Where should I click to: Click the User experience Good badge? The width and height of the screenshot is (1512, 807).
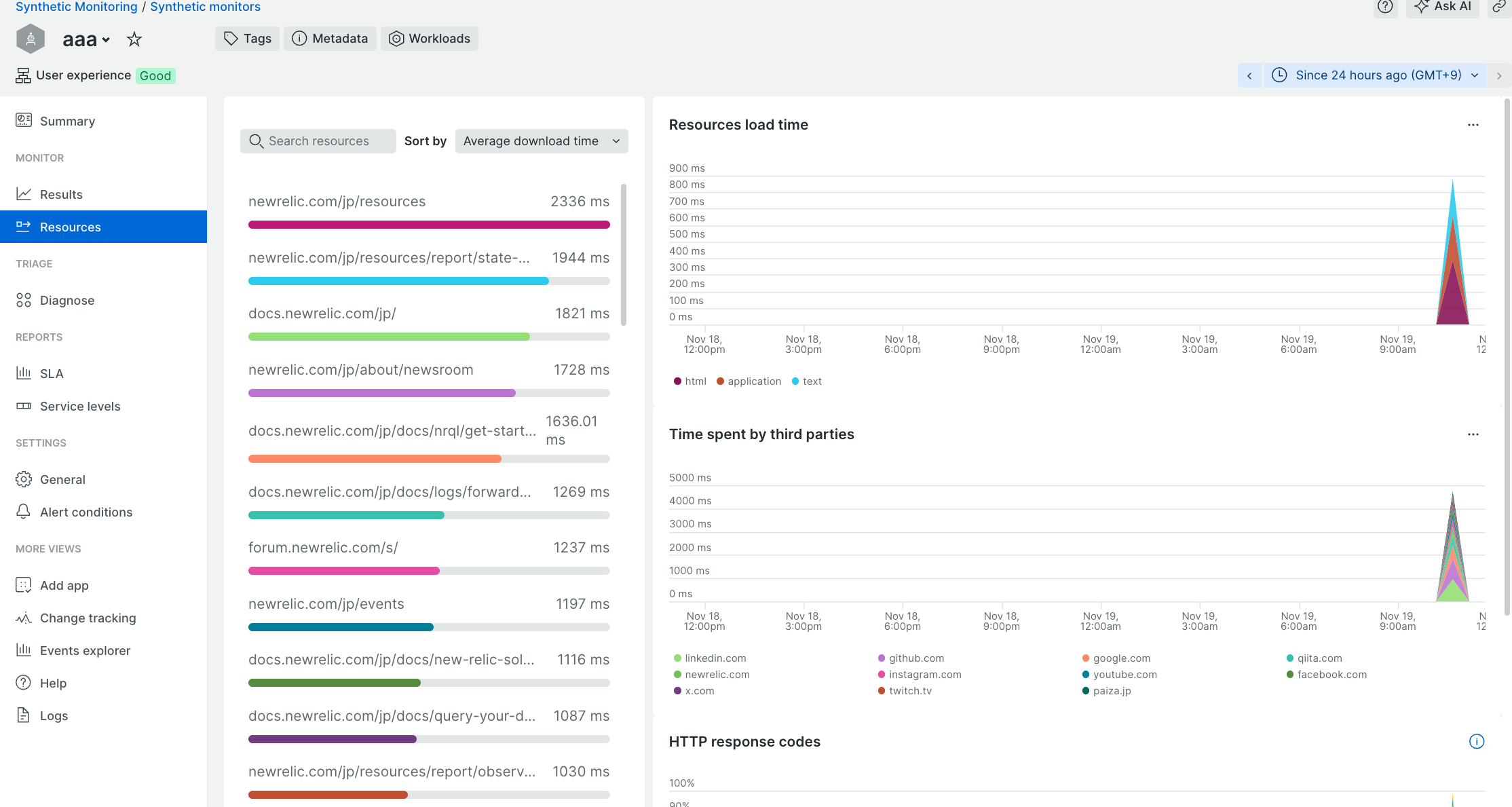pyautogui.click(x=155, y=75)
